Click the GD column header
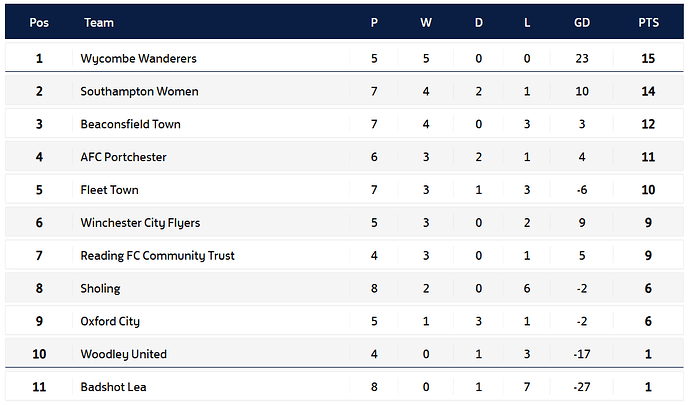Image resolution: width=690 pixels, height=405 pixels. (x=582, y=23)
